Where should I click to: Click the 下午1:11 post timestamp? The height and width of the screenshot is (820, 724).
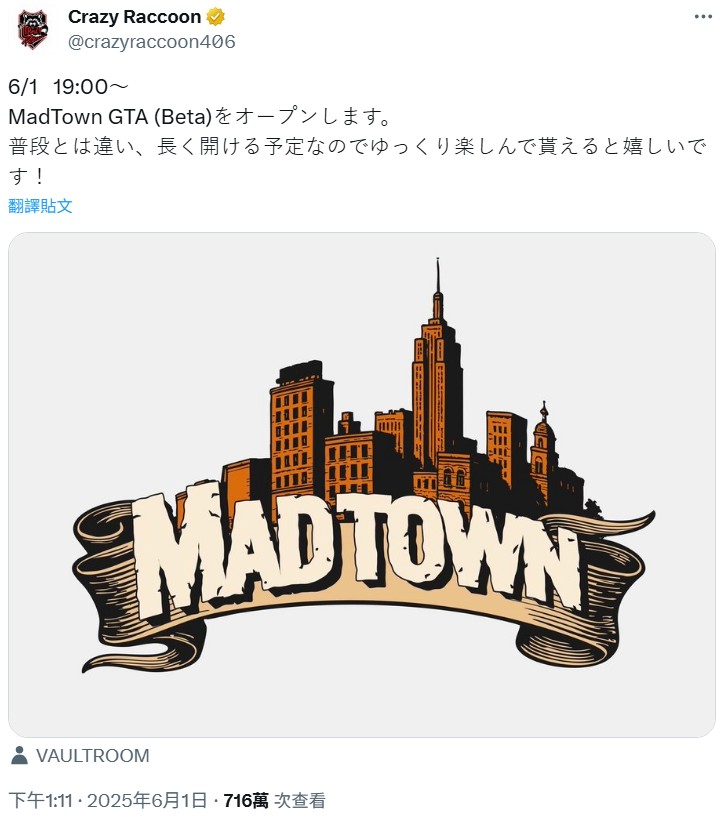(x=40, y=800)
